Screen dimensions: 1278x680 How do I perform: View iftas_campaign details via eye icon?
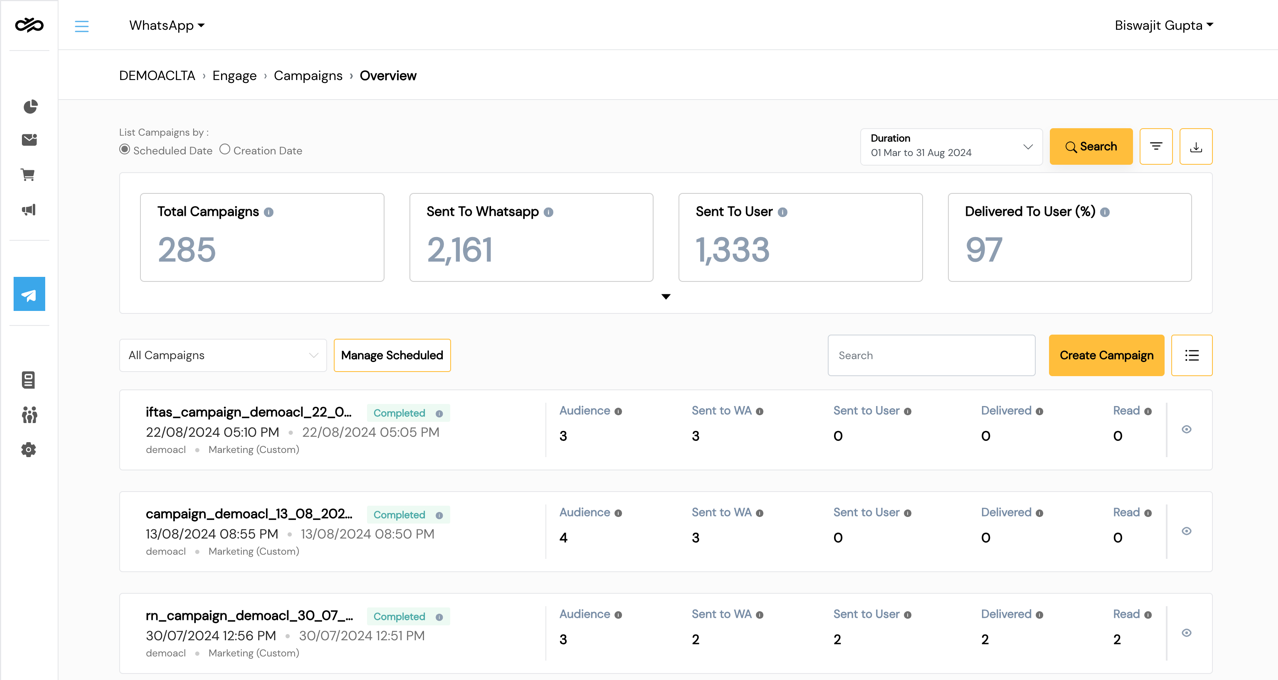[x=1187, y=429]
